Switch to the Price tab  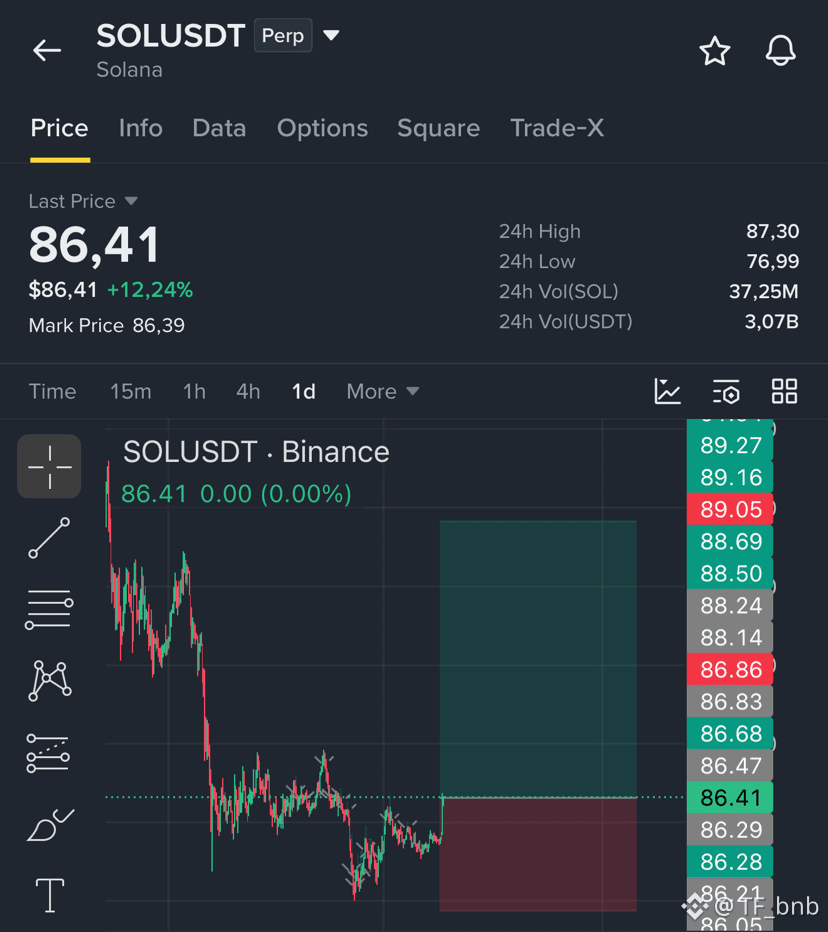click(x=59, y=128)
